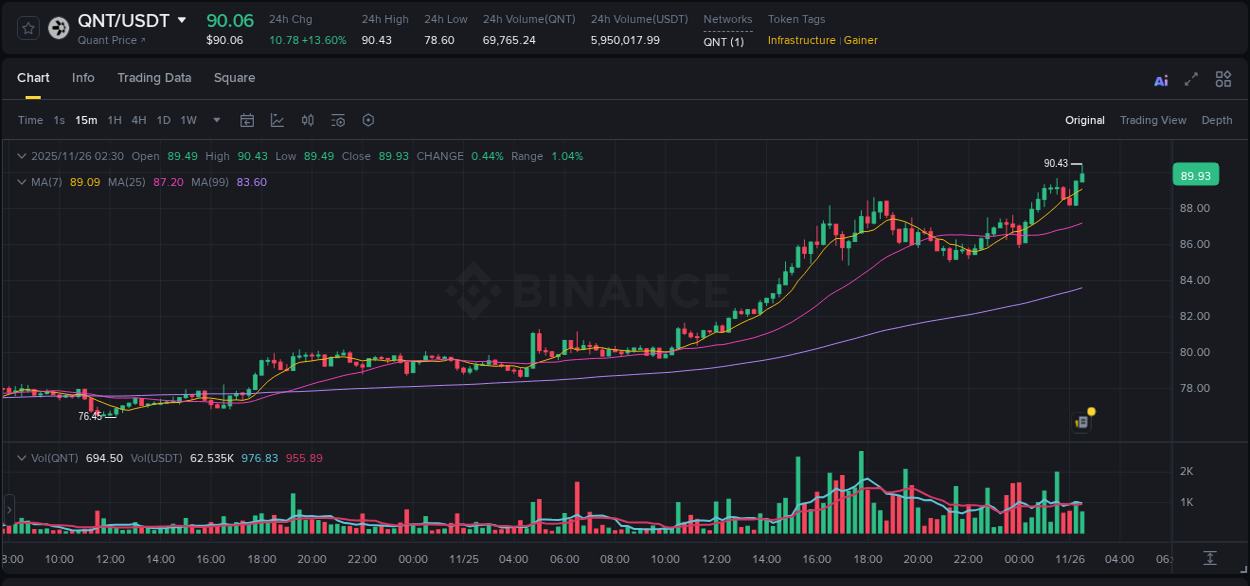Open the news feed icon on the chart
Image resolution: width=1250 pixels, height=586 pixels.
1082,421
